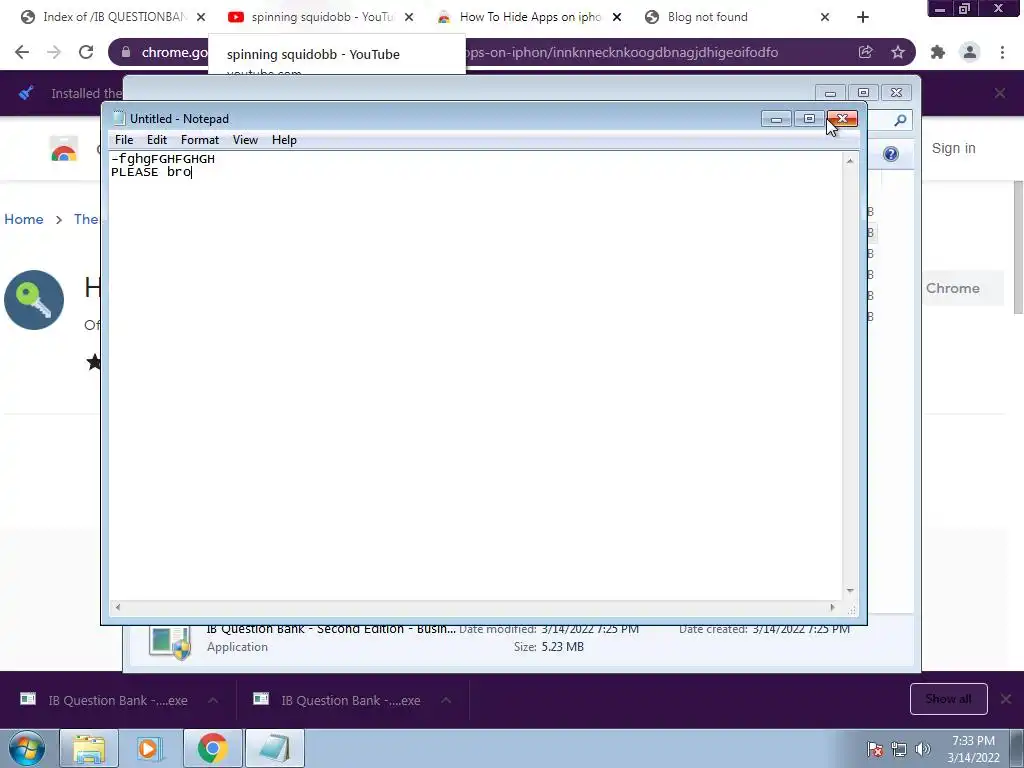The width and height of the screenshot is (1024, 768).
Task: Close the Explorer window behind Notepad
Action: point(897,93)
